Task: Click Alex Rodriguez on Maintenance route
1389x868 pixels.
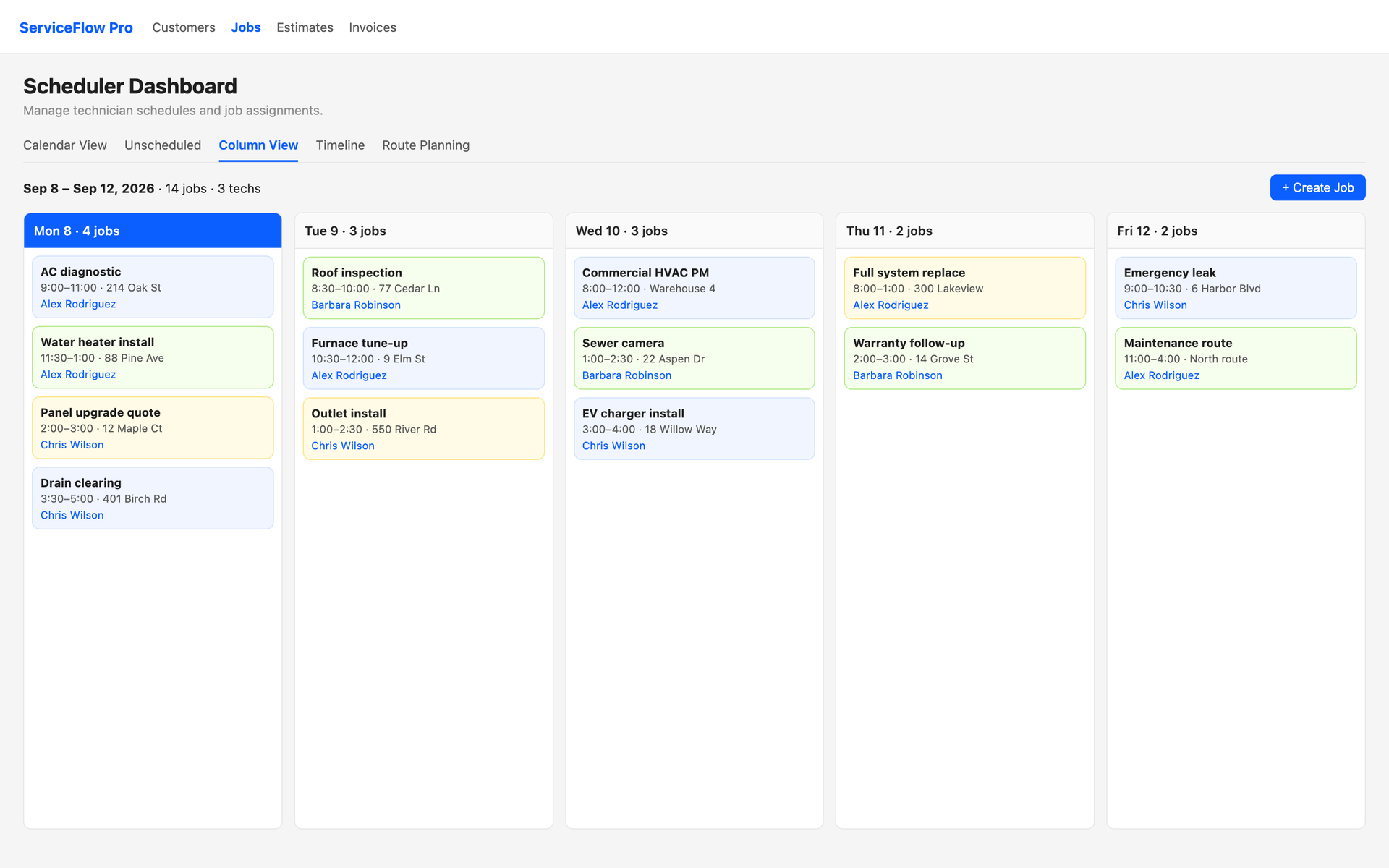Action: coord(1162,375)
